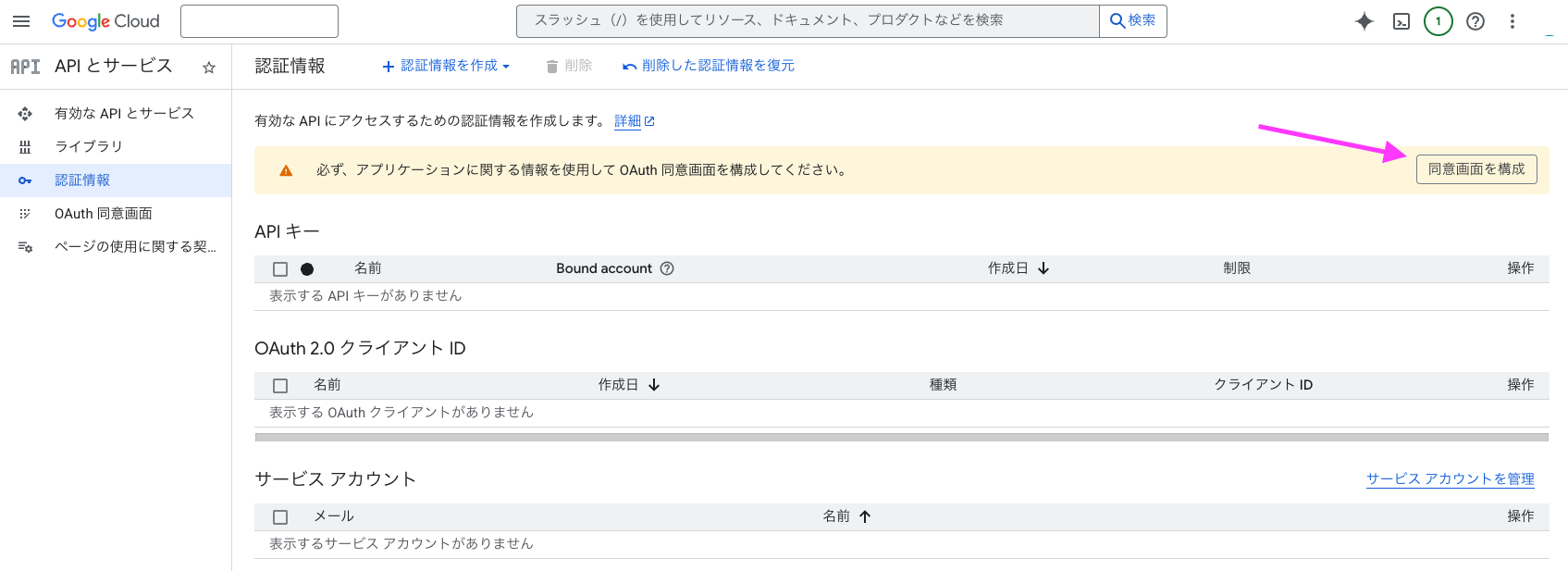
Task: Click the search magnifier 検索 button
Action: pos(1133,20)
